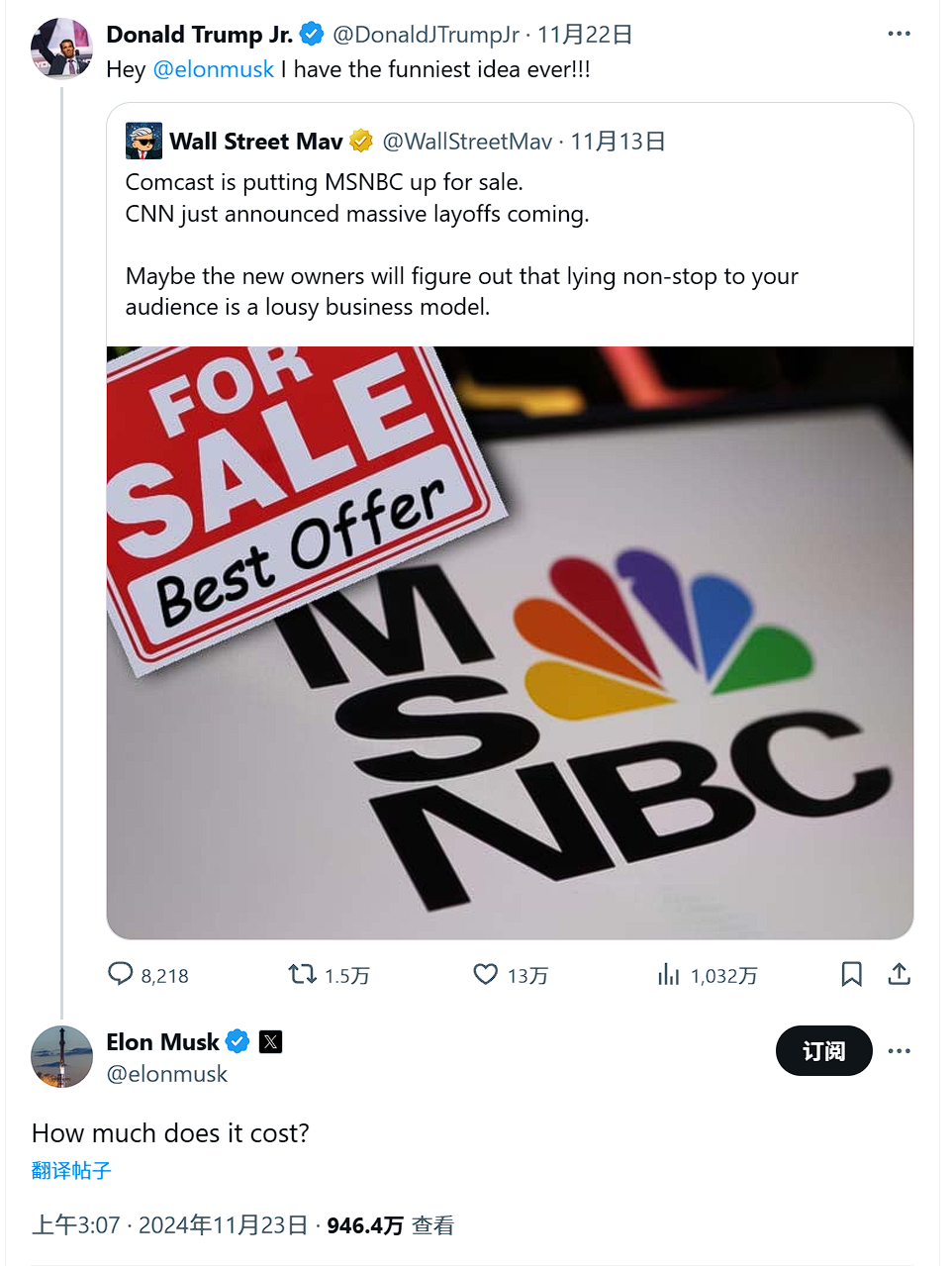Click the retweet icon
The height and width of the screenshot is (1266, 952).
[302, 974]
